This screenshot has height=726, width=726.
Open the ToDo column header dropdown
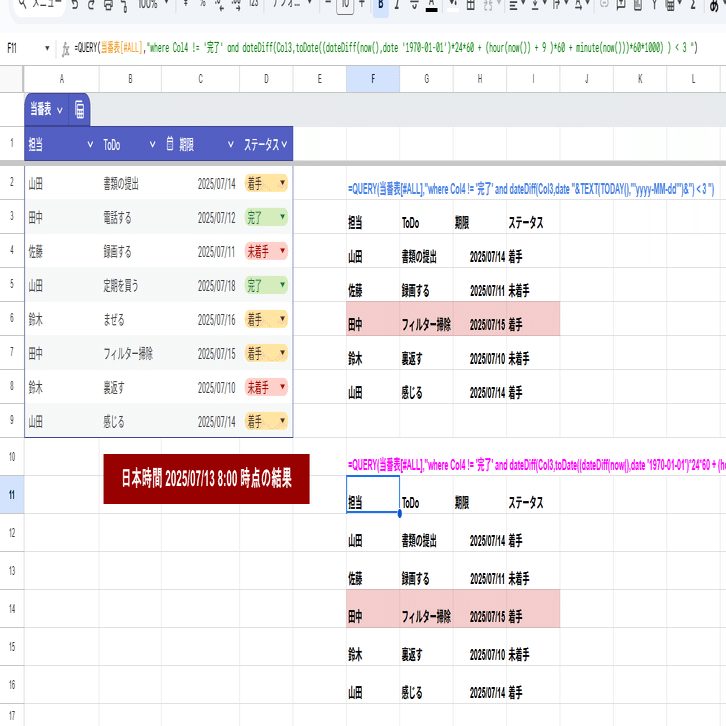[x=152, y=144]
